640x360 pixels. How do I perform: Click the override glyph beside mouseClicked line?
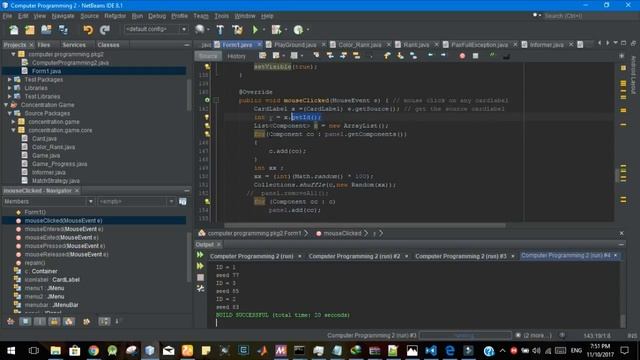click(207, 100)
